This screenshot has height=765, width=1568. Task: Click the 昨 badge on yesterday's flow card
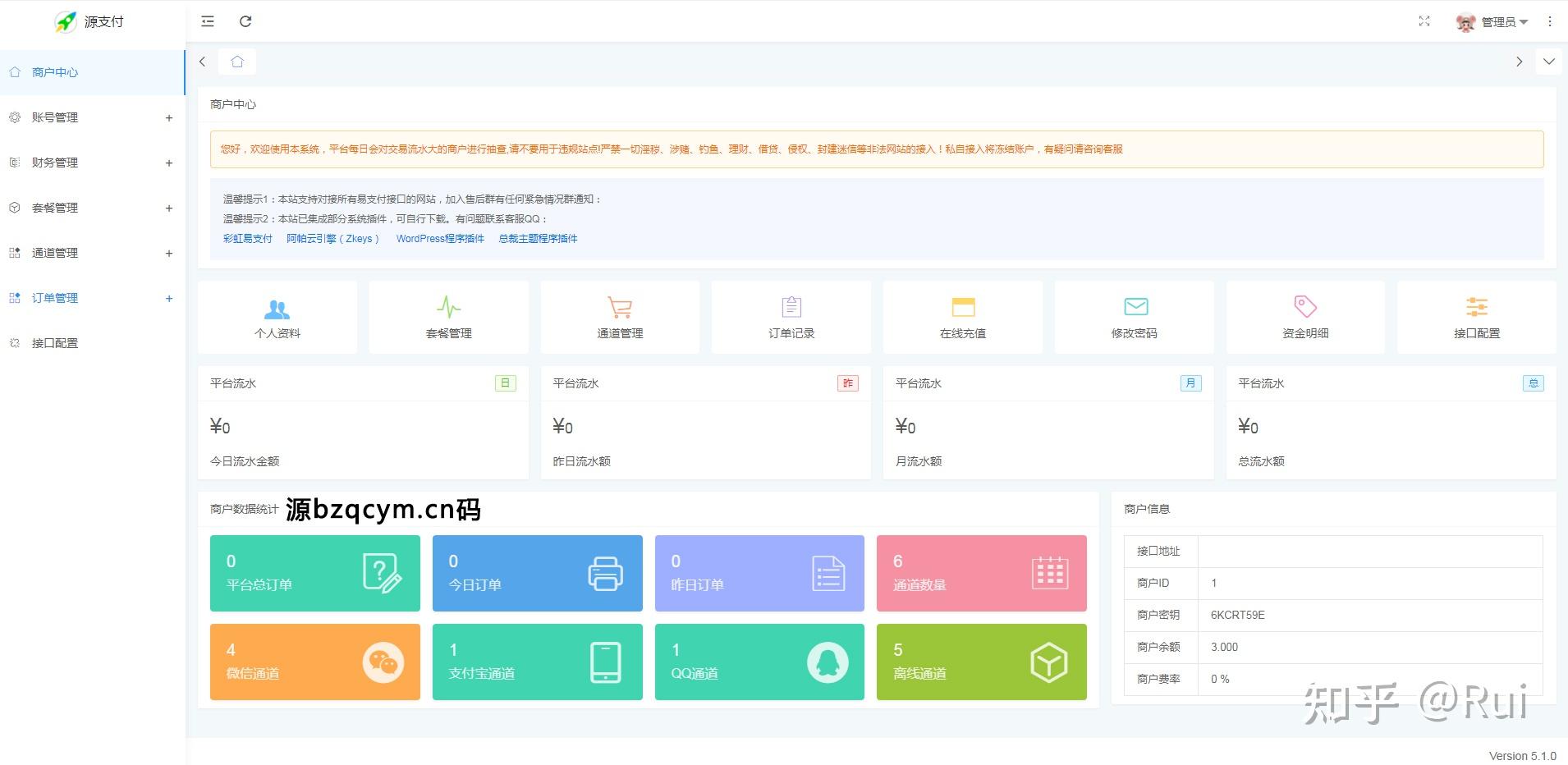[x=848, y=383]
